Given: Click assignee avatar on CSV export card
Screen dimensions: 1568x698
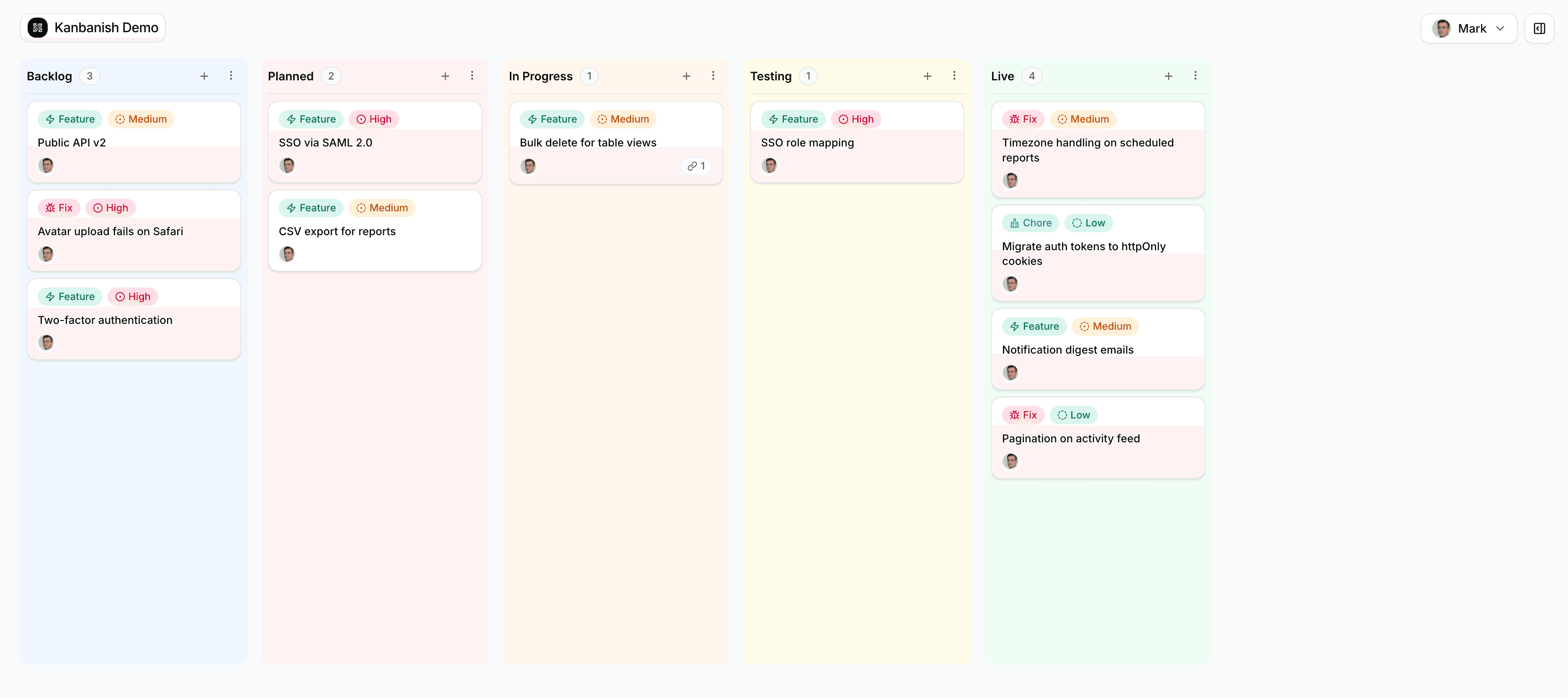Looking at the screenshot, I should pos(287,254).
